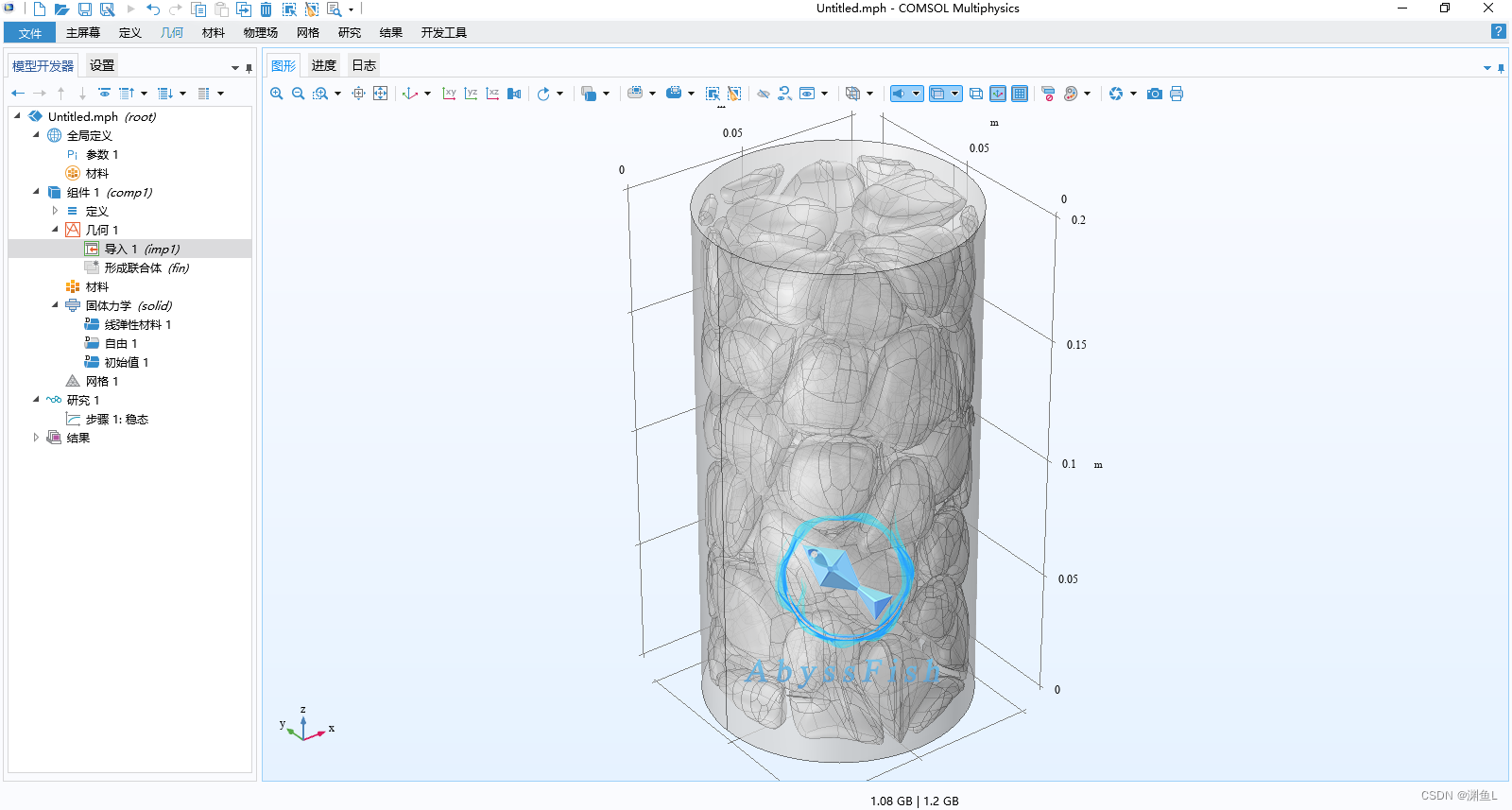Expand the 定义 node under 组件 1
The height and width of the screenshot is (810, 1512).
click(55, 211)
